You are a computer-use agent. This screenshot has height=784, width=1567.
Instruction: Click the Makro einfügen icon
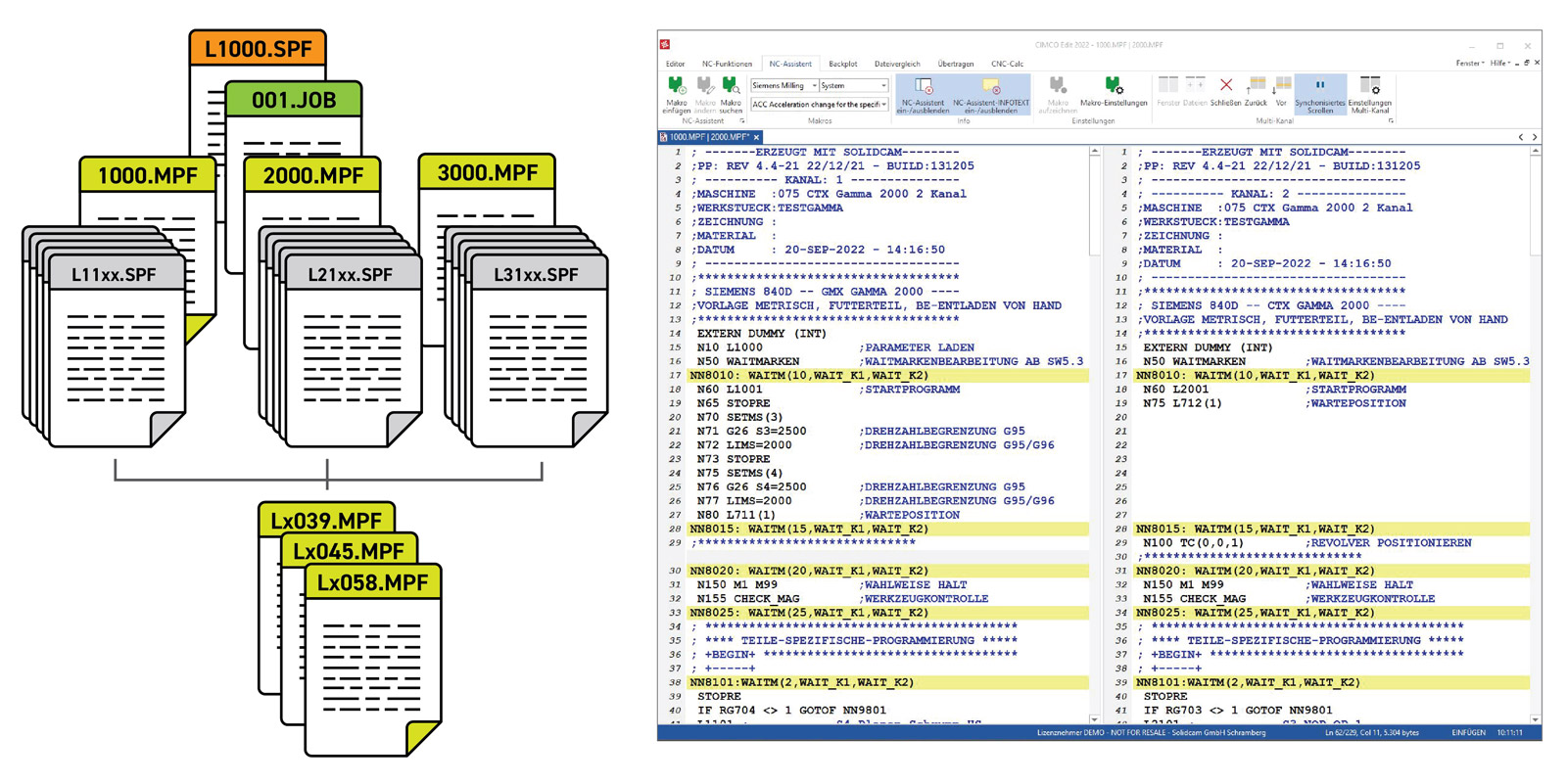click(677, 87)
